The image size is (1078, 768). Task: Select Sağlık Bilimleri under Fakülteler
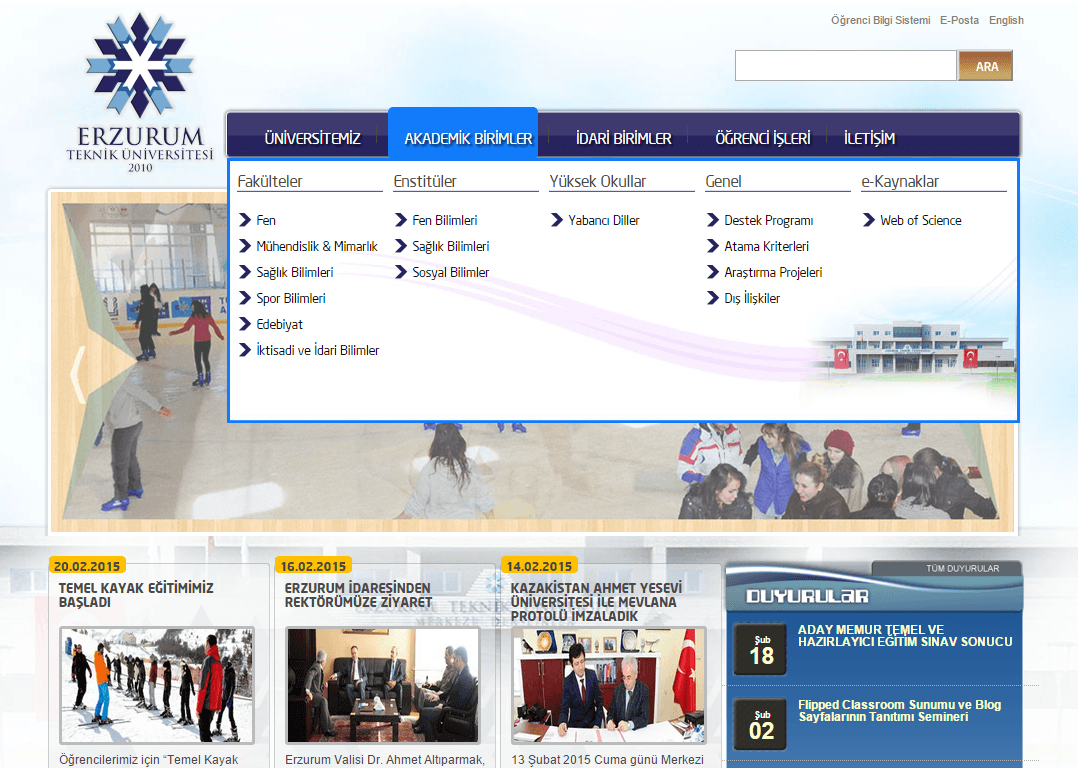click(x=294, y=272)
